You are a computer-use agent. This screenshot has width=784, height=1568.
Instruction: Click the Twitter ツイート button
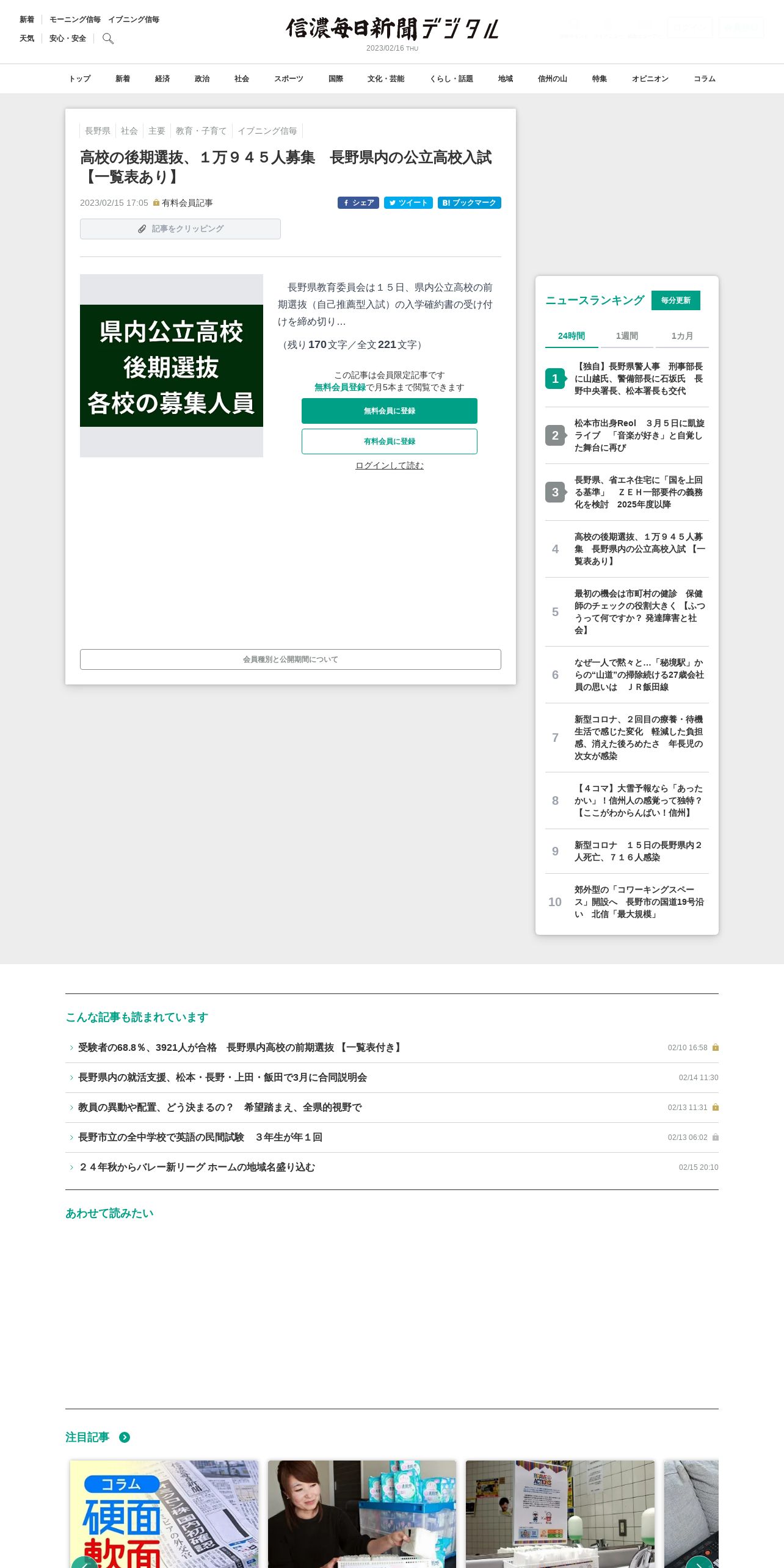pyautogui.click(x=408, y=203)
